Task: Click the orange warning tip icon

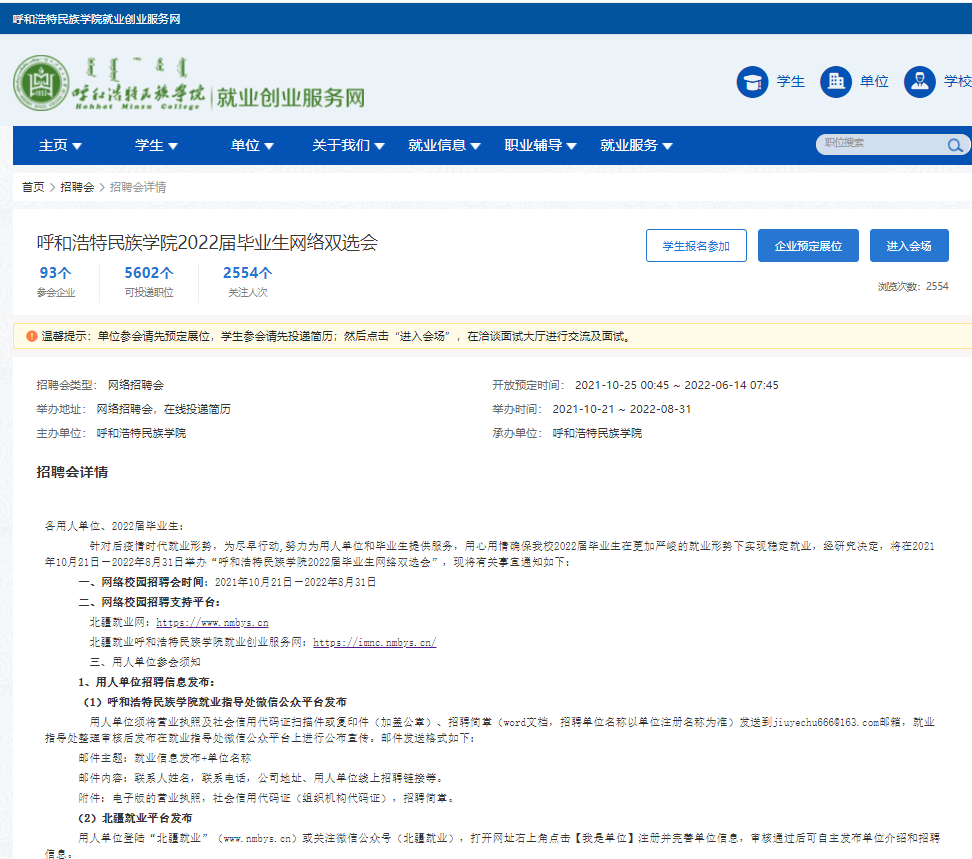Action: tap(31, 336)
